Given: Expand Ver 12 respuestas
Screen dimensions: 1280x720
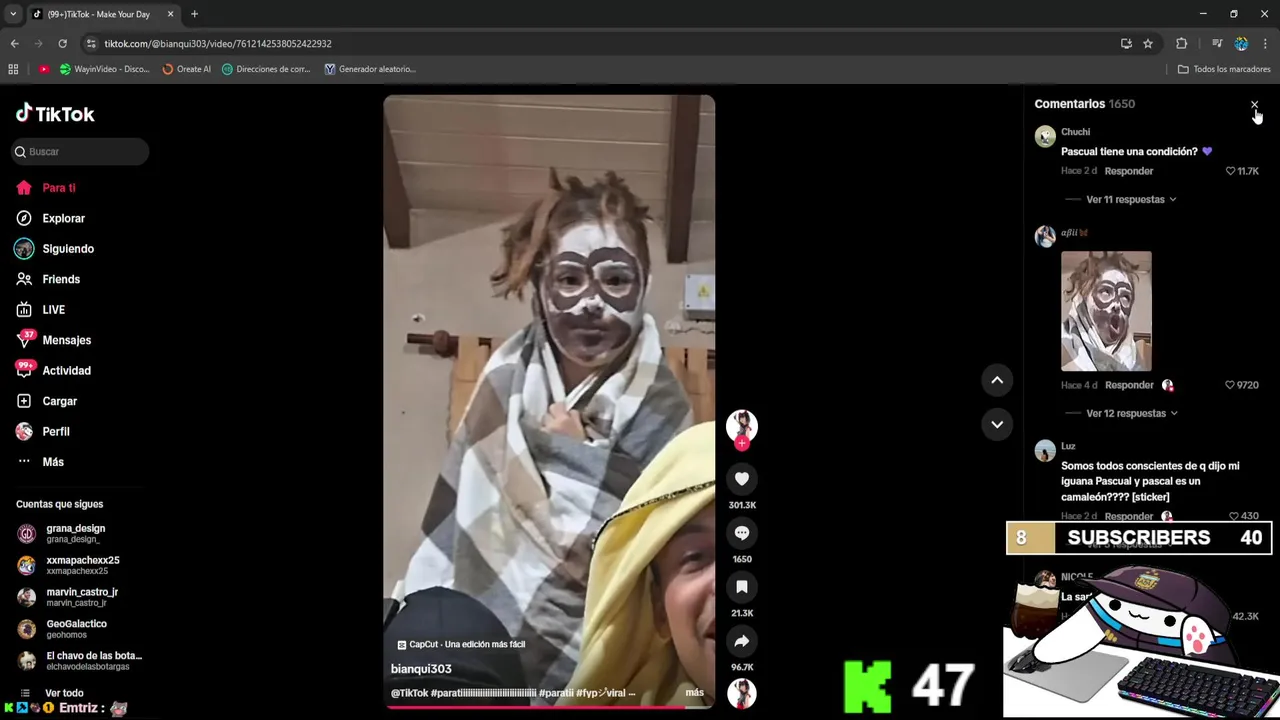Looking at the screenshot, I should click(1132, 414).
